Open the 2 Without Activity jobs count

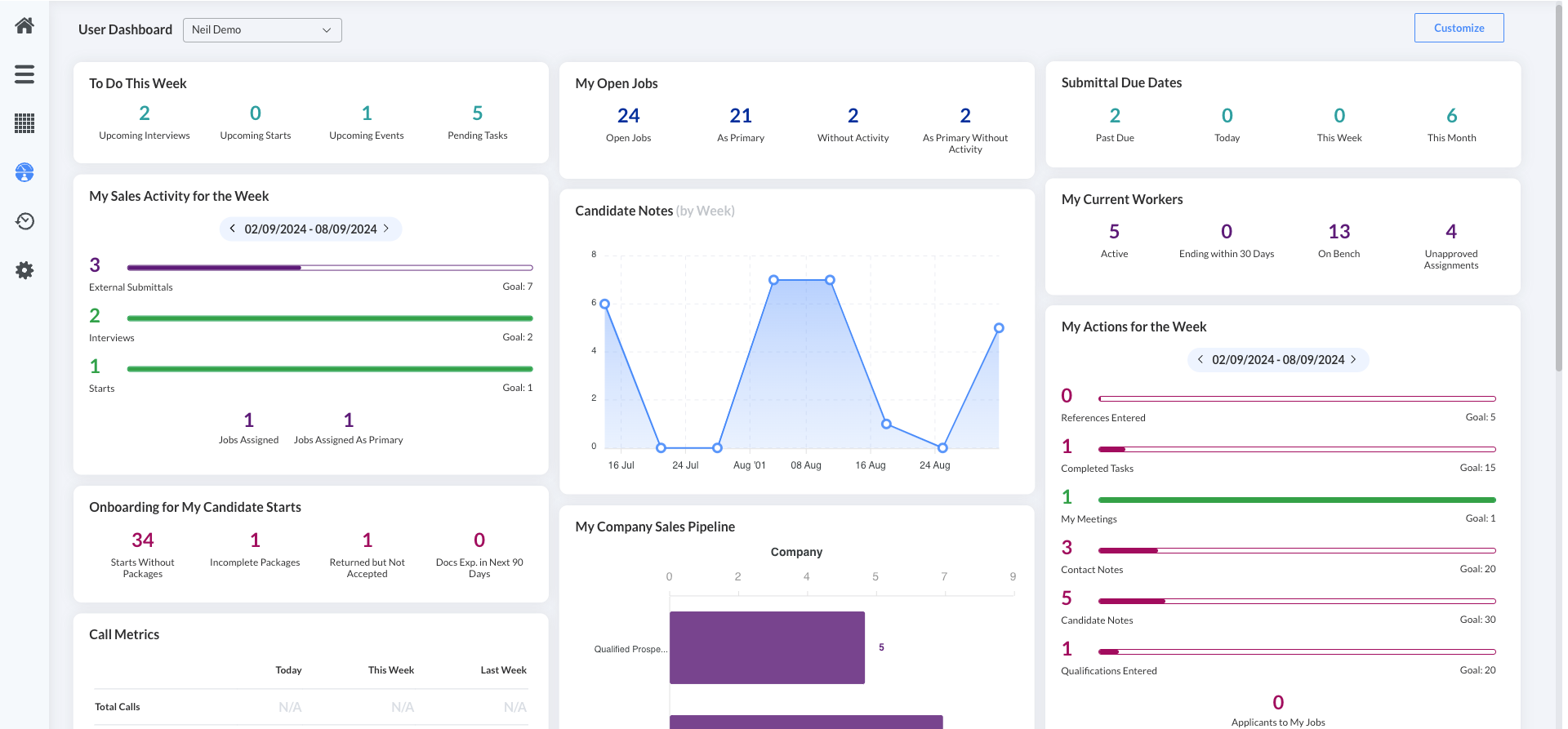pos(853,116)
